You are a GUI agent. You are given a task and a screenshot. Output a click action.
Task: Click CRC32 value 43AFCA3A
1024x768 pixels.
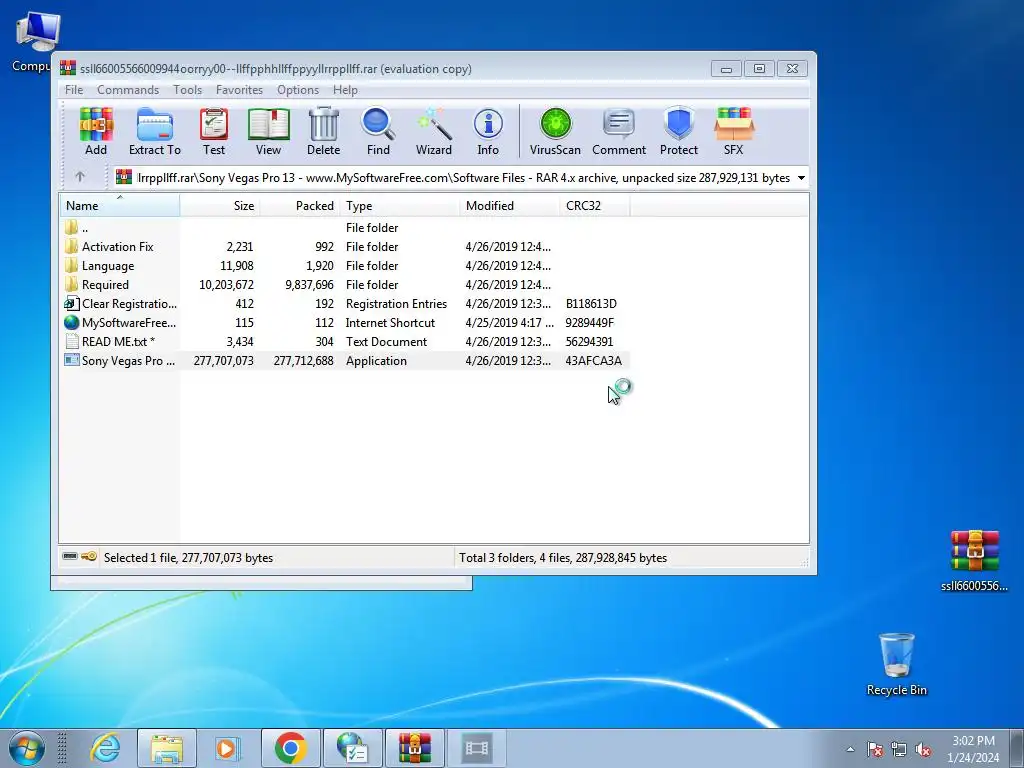click(x=594, y=360)
